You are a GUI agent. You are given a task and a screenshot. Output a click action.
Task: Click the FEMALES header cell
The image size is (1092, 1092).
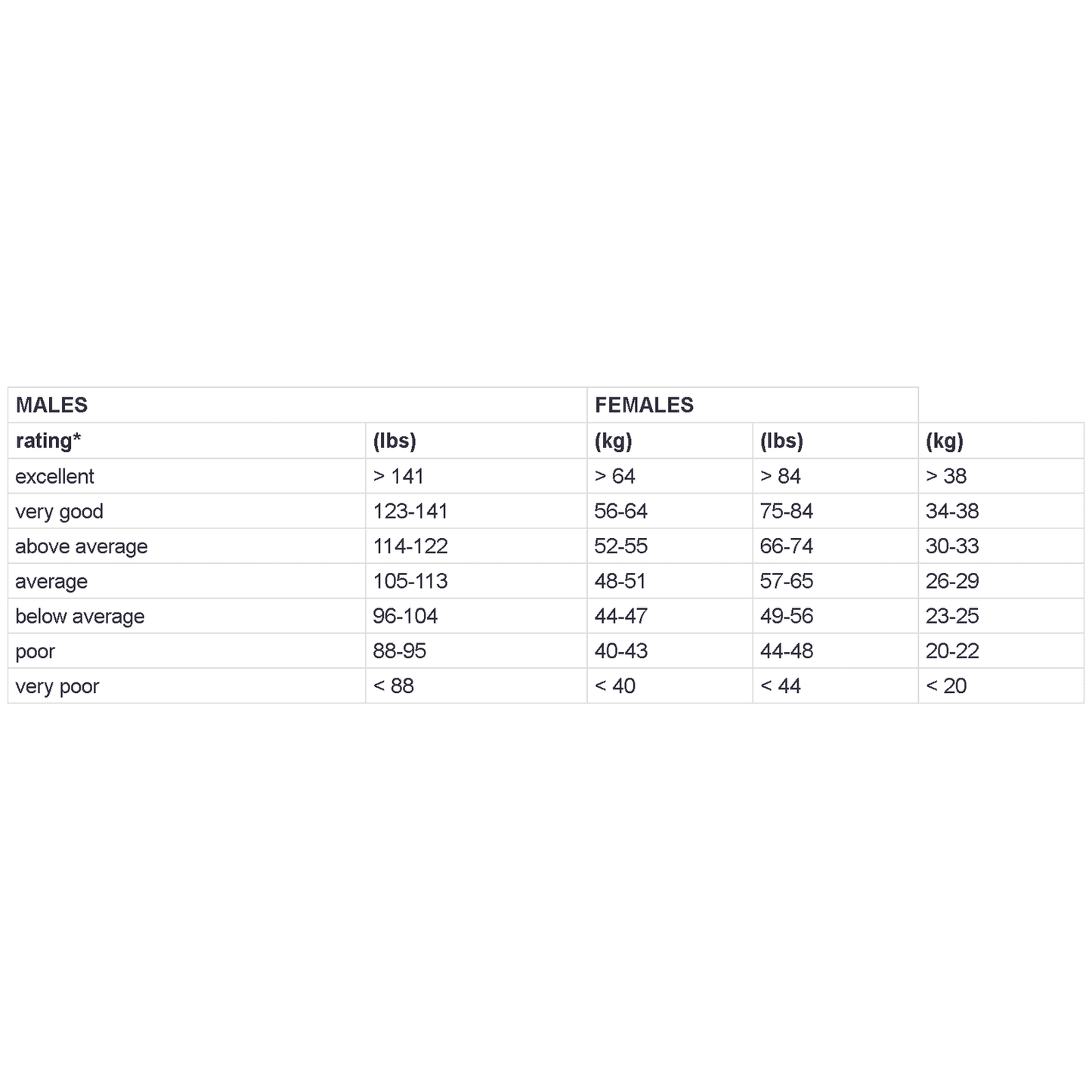click(x=644, y=405)
